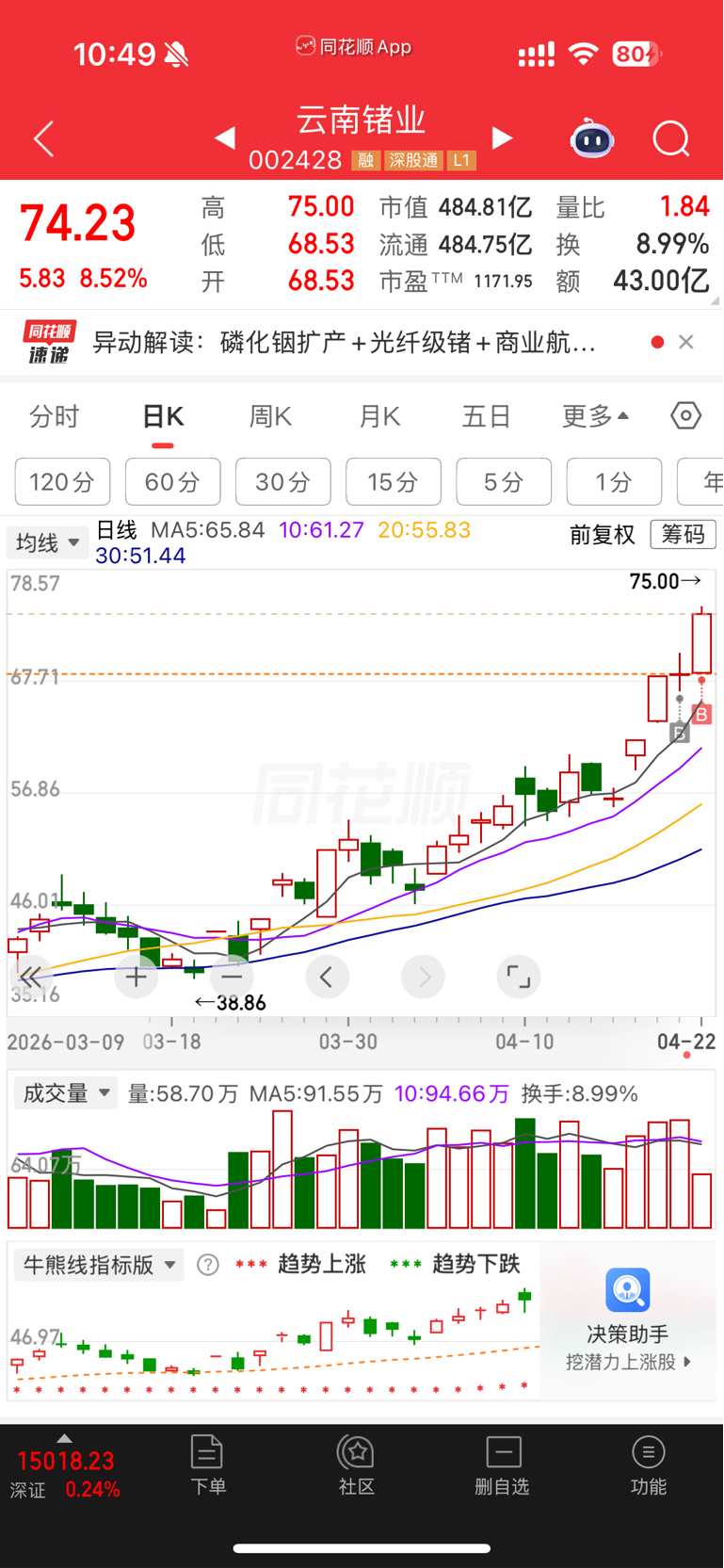Screen dimensions: 724x1568
Task: Tap the 深股通 badge
Action: click(x=414, y=161)
